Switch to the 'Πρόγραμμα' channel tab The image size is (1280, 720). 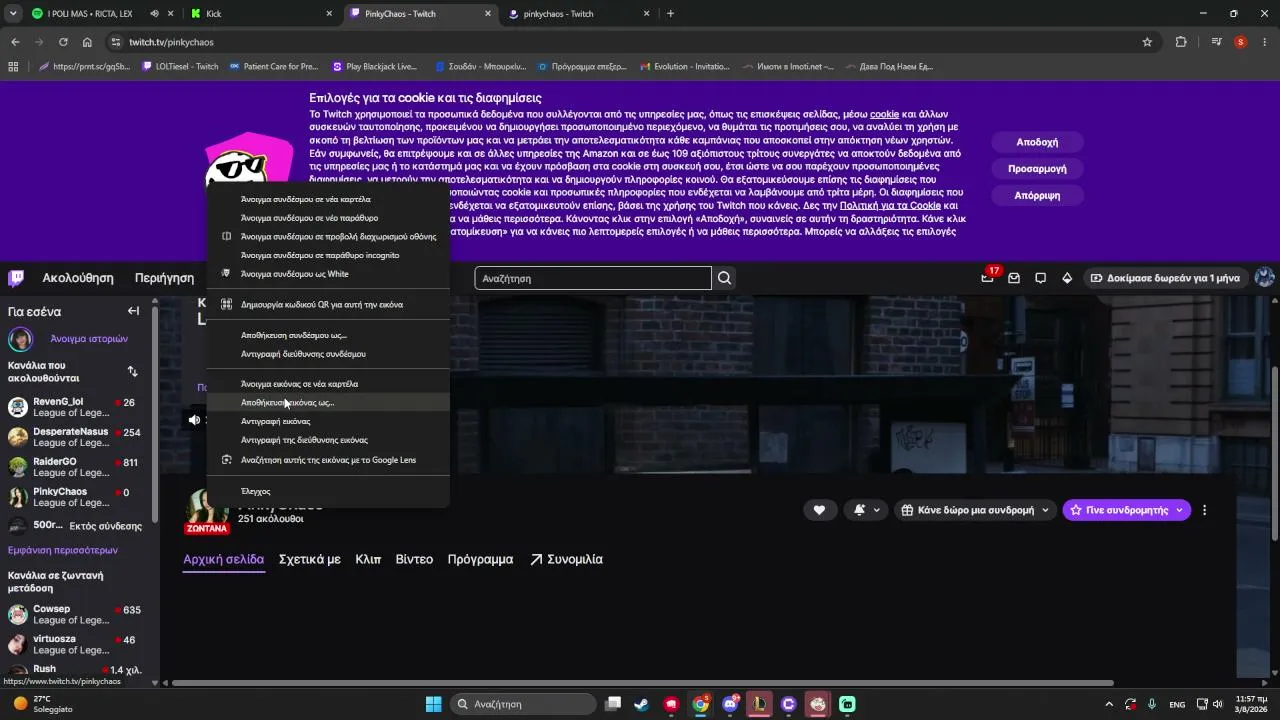480,559
